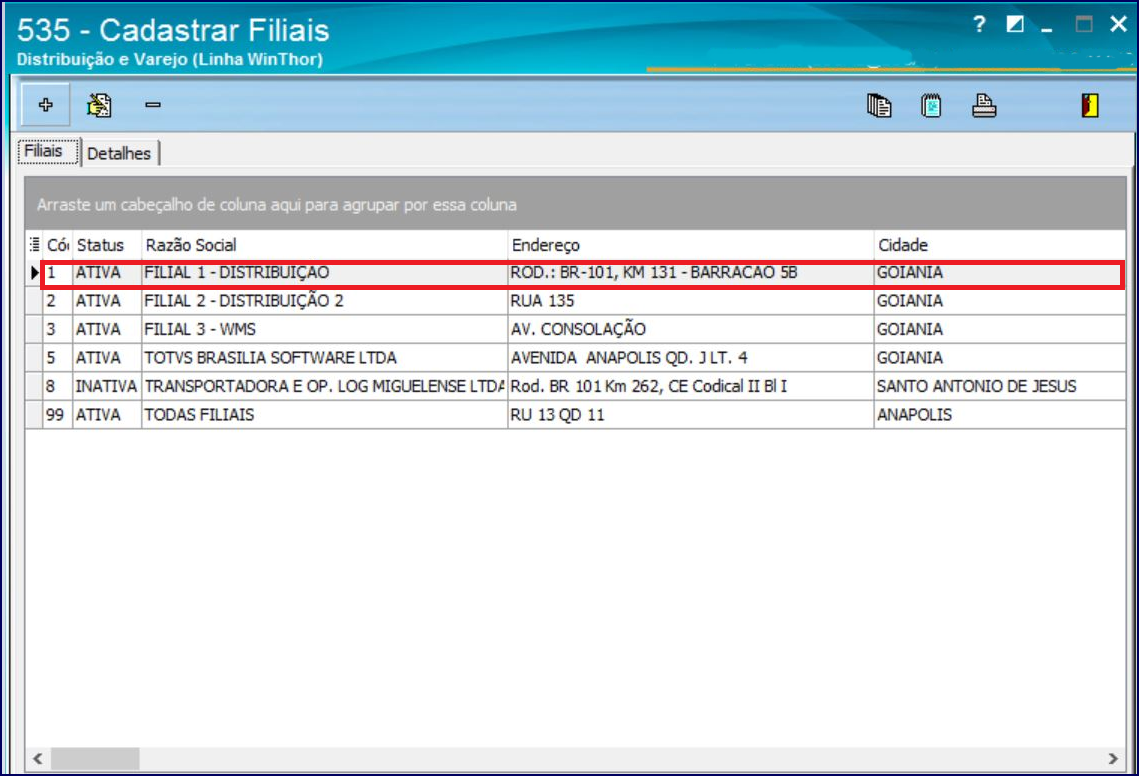This screenshot has height=776, width=1139.
Task: Click the notepad report icon
Action: pyautogui.click(x=931, y=106)
